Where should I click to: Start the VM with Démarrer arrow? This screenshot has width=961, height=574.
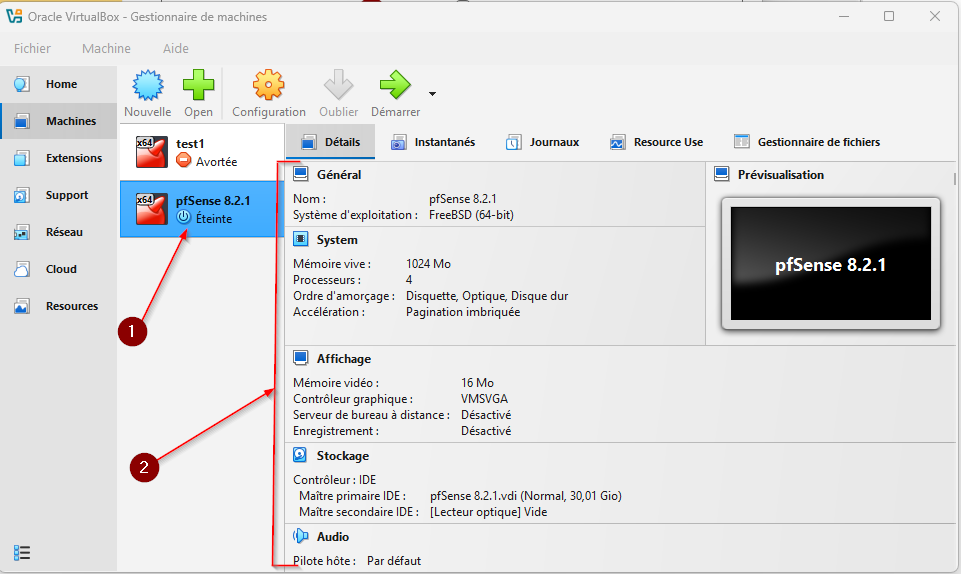[x=395, y=86]
